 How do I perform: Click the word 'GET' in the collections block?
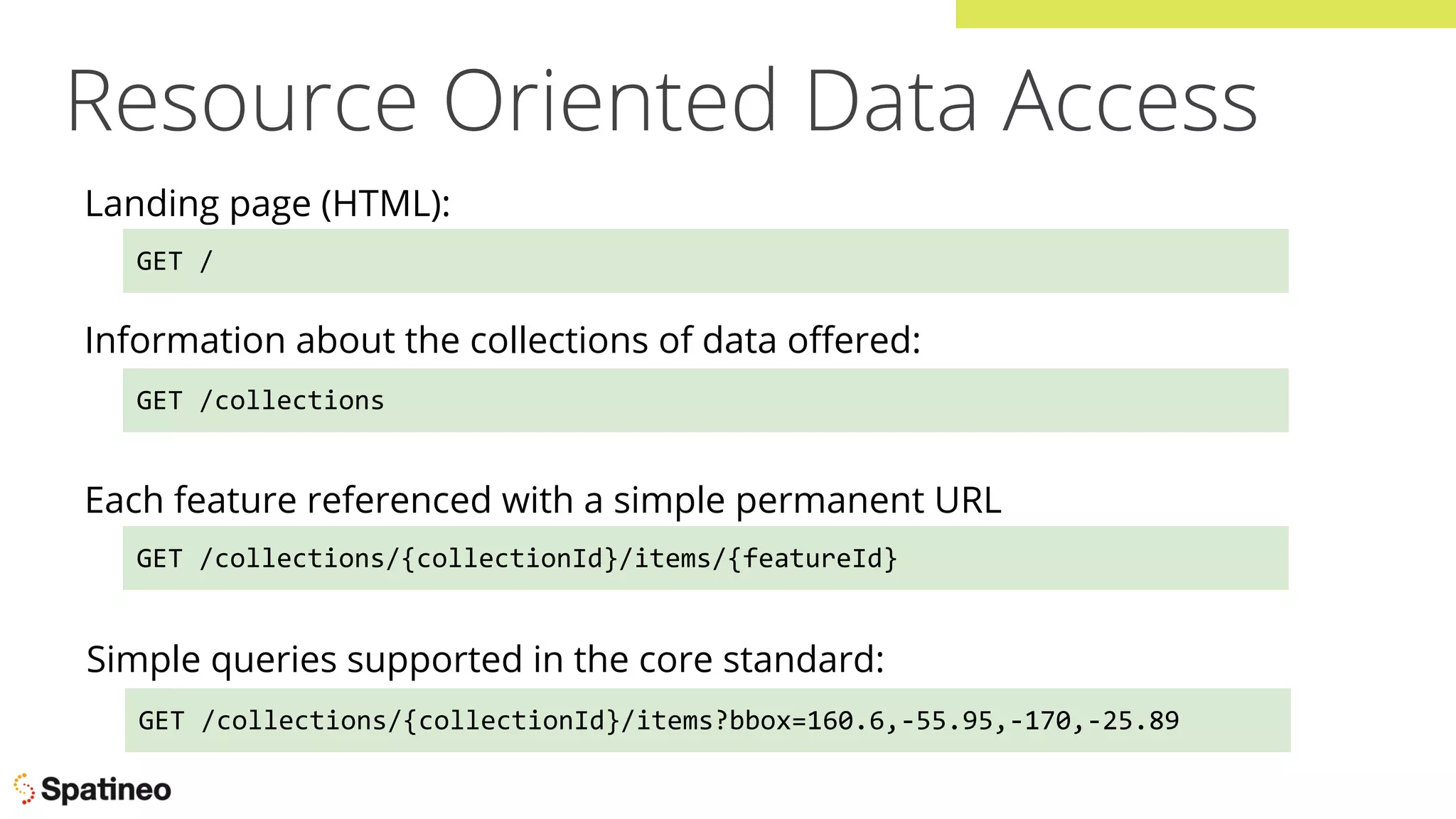click(159, 401)
